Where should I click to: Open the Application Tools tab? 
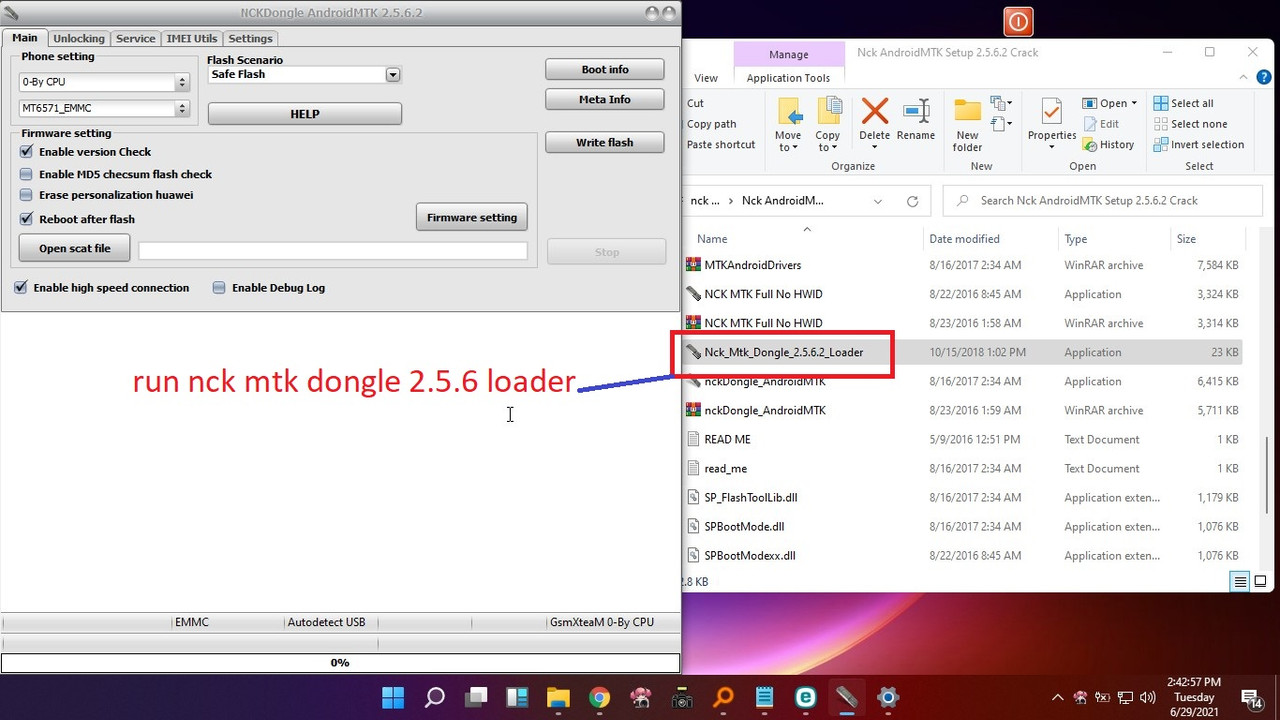[x=788, y=78]
